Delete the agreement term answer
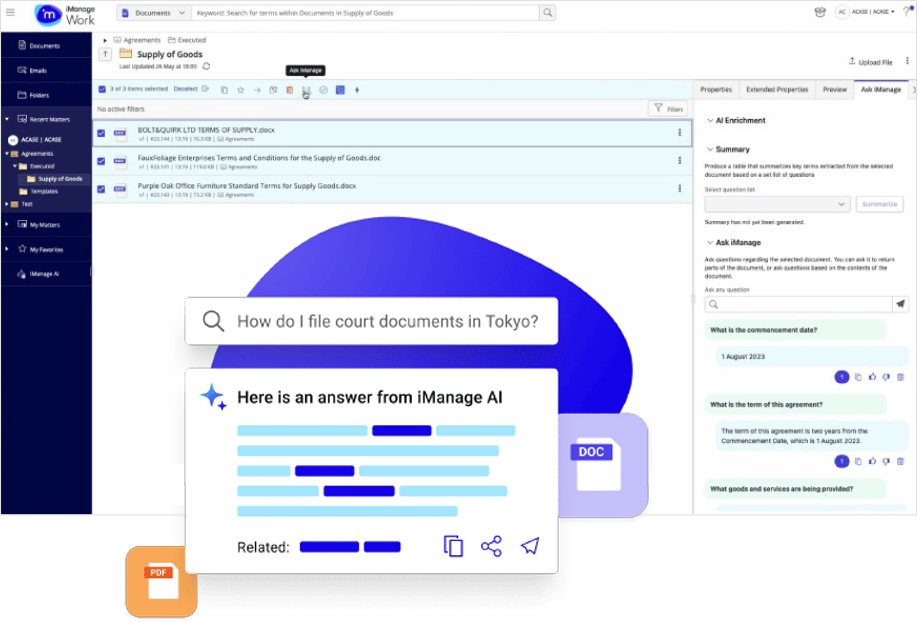This screenshot has height=622, width=917. [901, 461]
